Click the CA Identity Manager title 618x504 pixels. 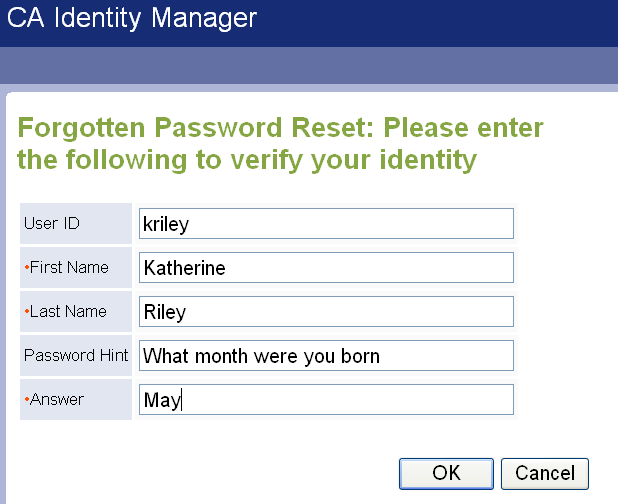(x=132, y=17)
